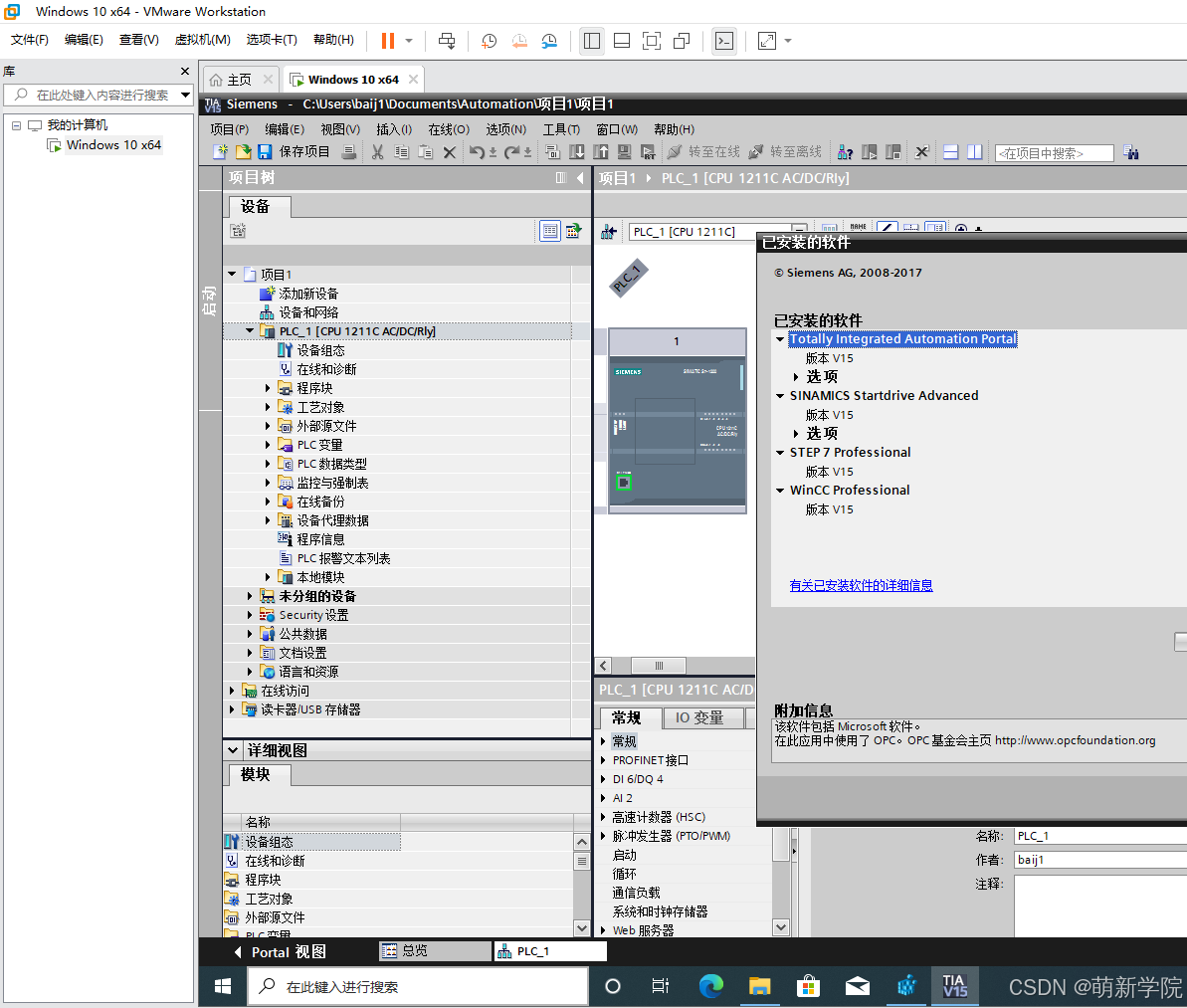The image size is (1187, 1008).
Task: Open VMware Unity mode
Action: point(682,41)
